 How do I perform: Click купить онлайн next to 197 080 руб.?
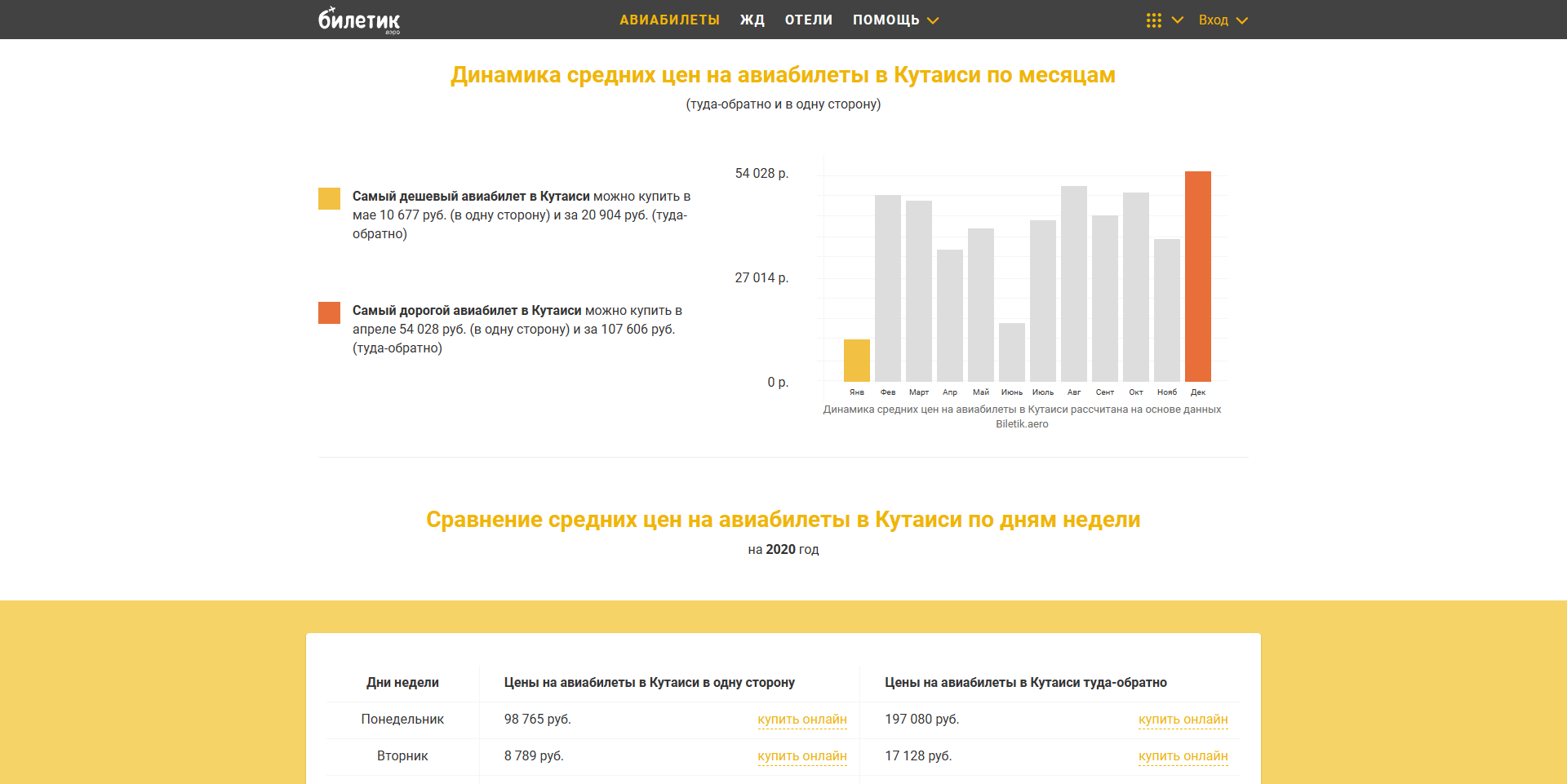(x=1183, y=720)
